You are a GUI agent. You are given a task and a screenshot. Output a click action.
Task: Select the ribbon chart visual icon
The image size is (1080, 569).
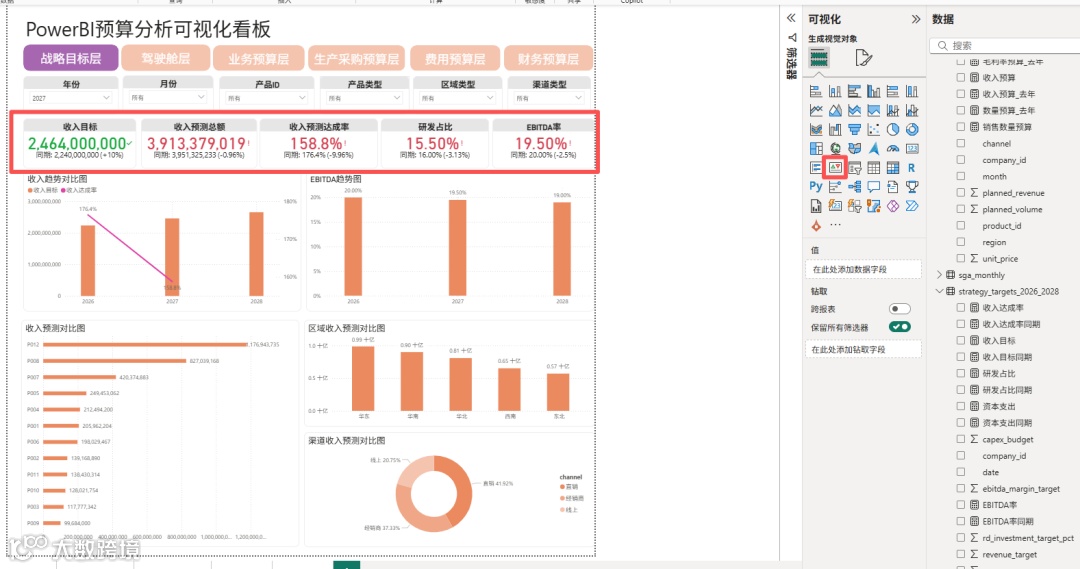816,129
